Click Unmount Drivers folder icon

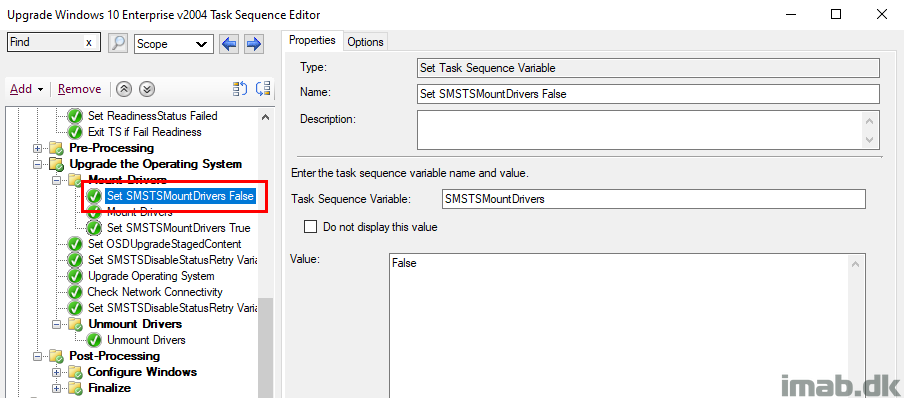(76, 324)
